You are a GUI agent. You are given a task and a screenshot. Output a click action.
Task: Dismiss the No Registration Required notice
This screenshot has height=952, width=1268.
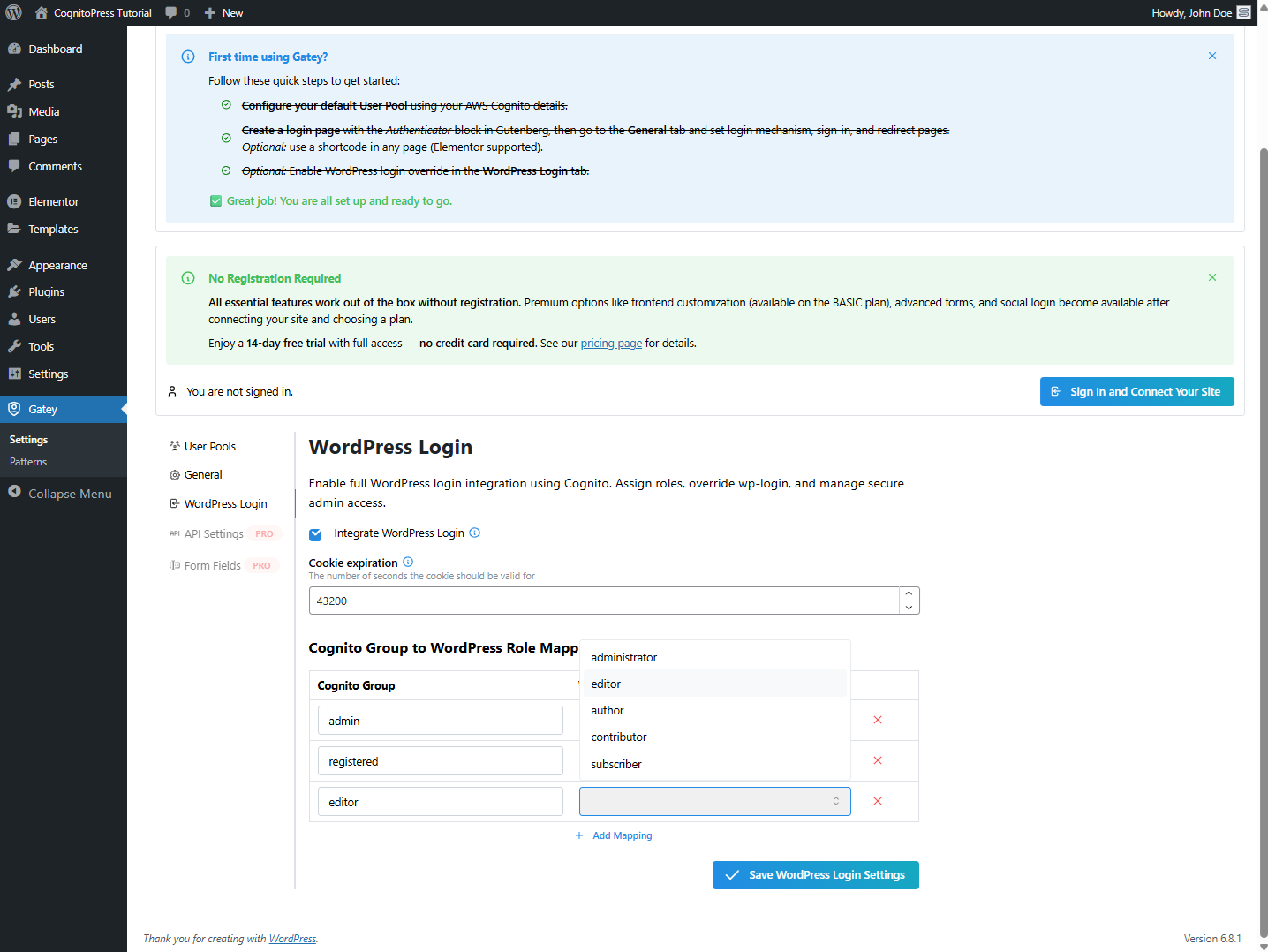coord(1212,277)
